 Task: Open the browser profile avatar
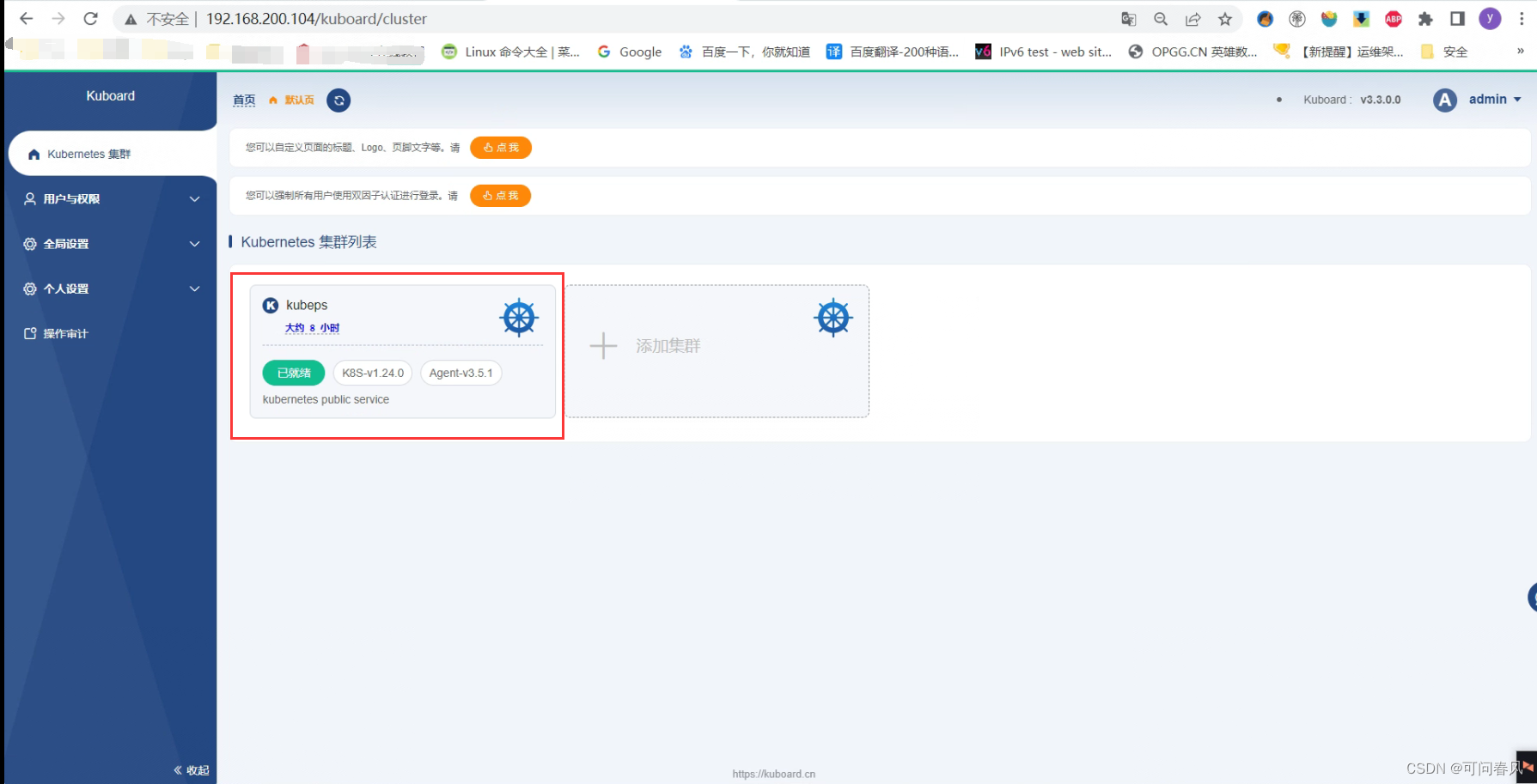tap(1490, 19)
